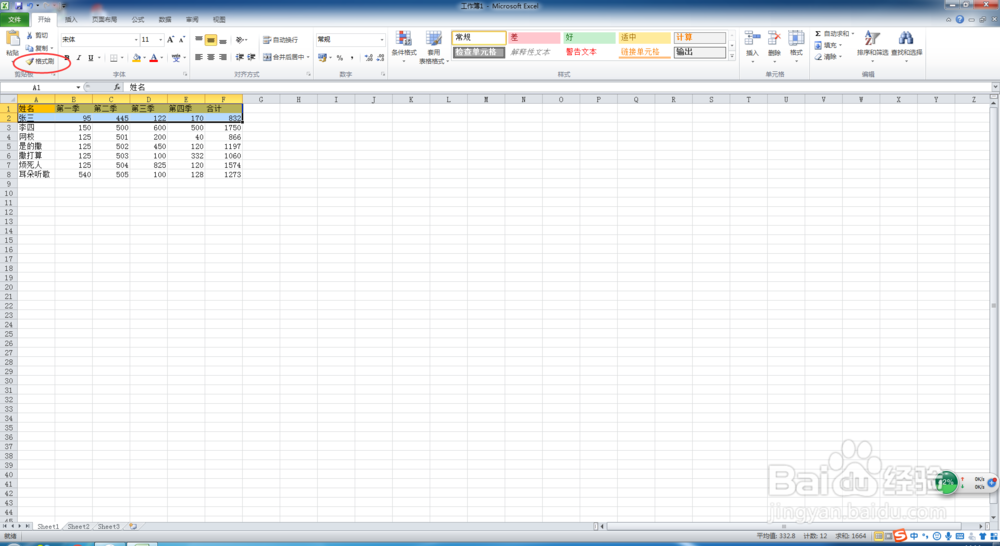
Task: Open the File (文件) tab
Action: pos(14,20)
